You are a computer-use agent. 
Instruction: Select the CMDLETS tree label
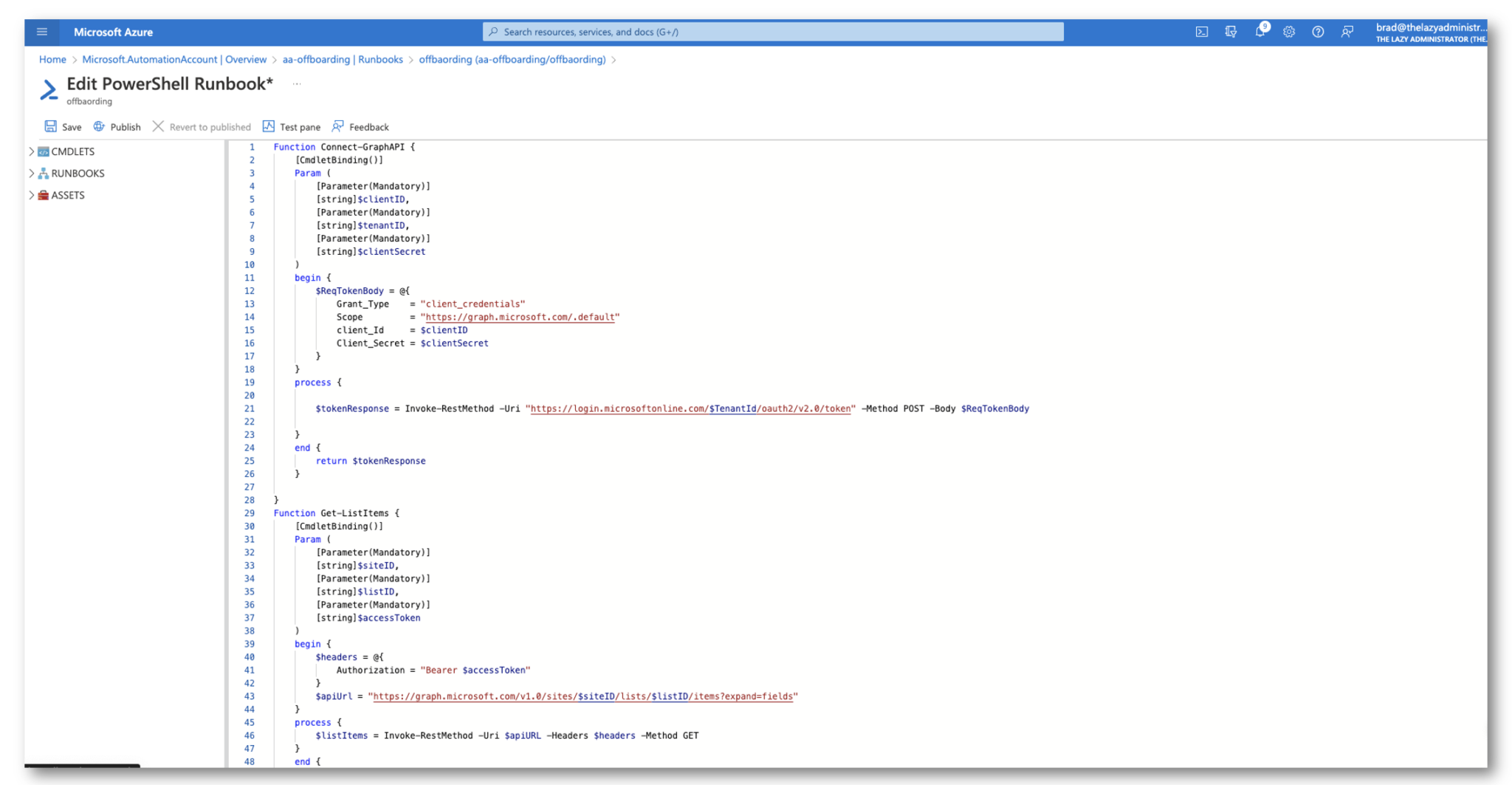pyautogui.click(x=73, y=151)
